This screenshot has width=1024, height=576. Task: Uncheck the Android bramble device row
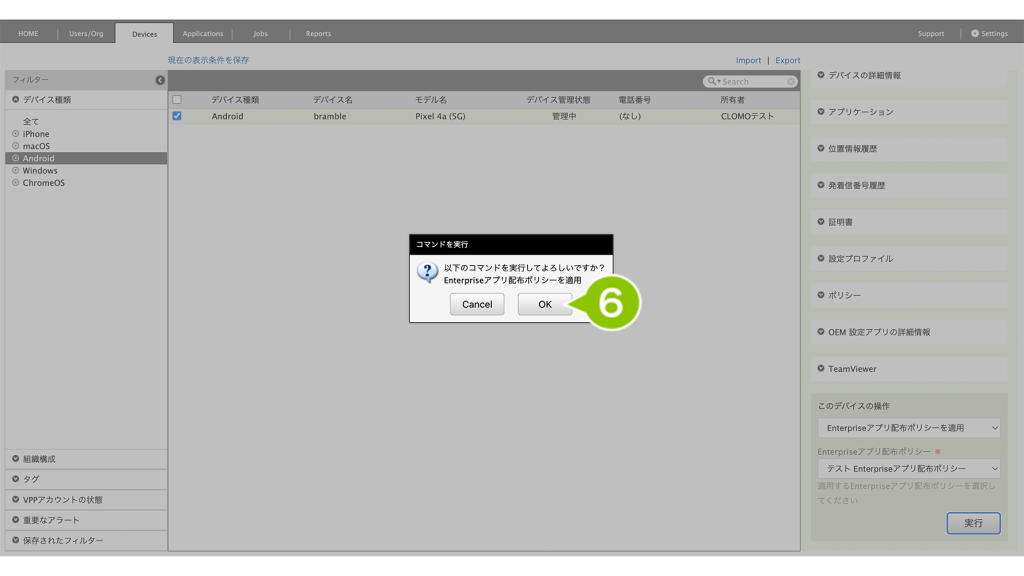coord(177,116)
